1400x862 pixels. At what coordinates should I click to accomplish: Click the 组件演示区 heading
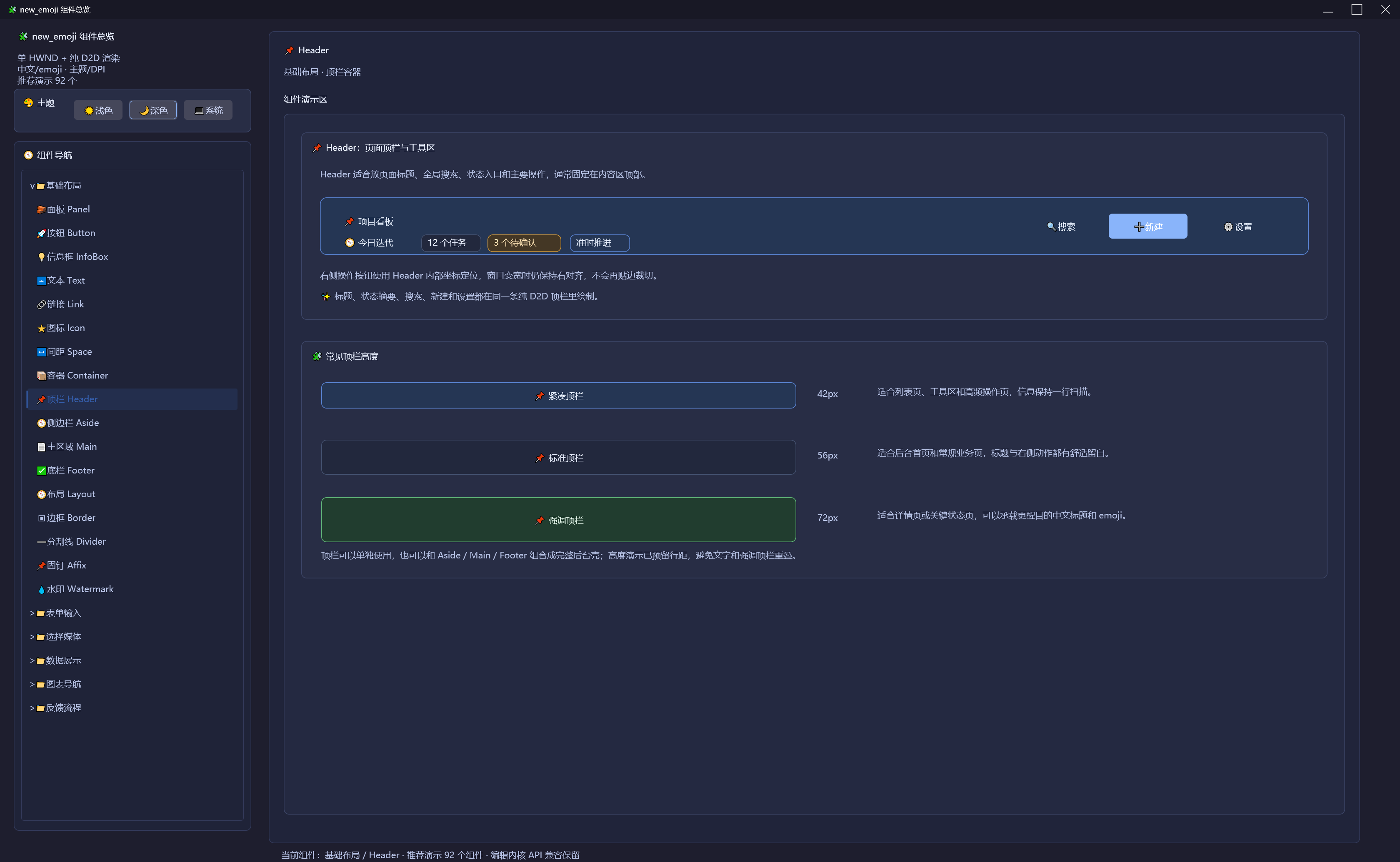coord(306,100)
